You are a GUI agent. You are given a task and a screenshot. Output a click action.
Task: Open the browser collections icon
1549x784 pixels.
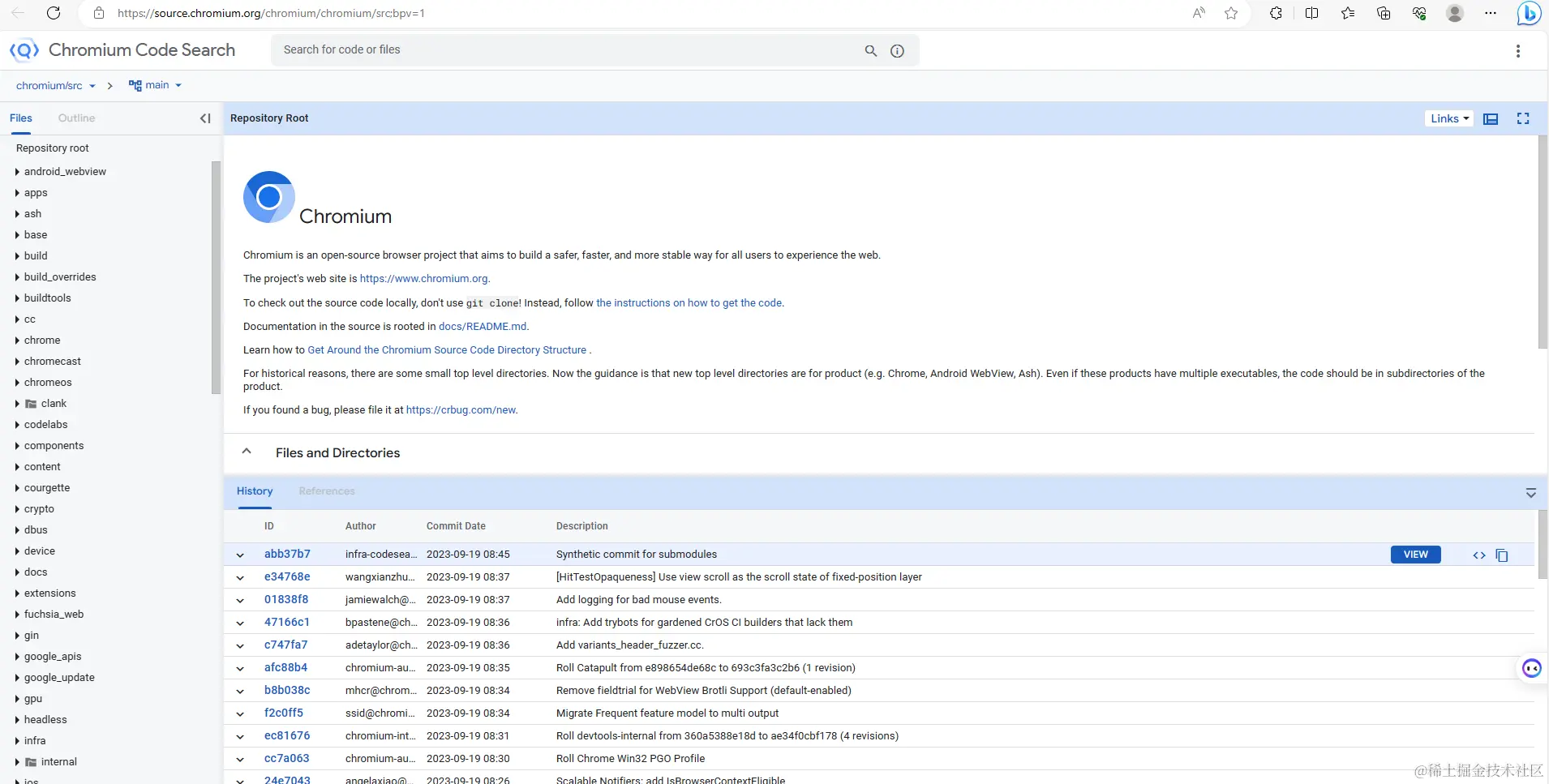[x=1384, y=13]
